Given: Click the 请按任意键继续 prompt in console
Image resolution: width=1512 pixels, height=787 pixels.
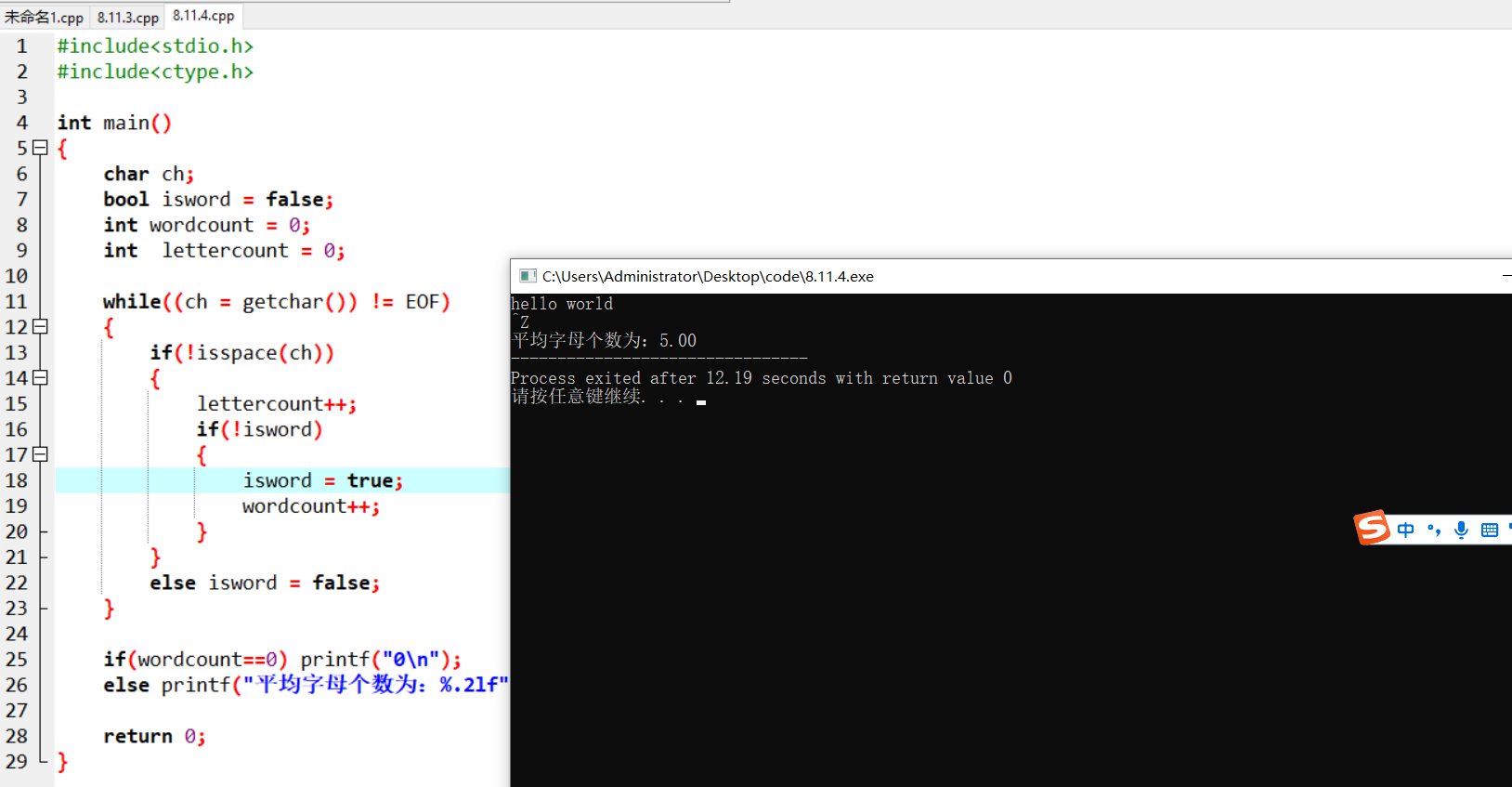Looking at the screenshot, I should [x=597, y=397].
